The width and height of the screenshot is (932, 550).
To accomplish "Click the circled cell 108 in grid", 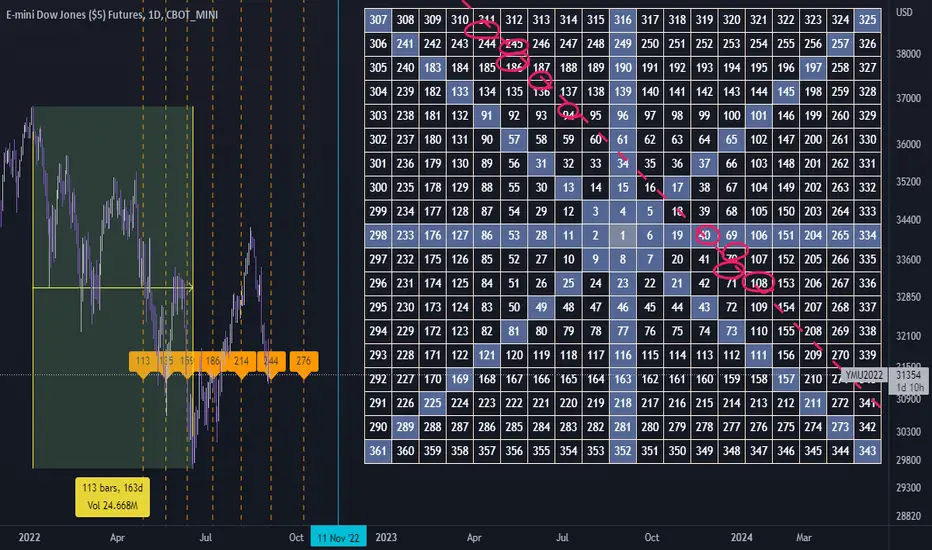I will click(x=758, y=284).
